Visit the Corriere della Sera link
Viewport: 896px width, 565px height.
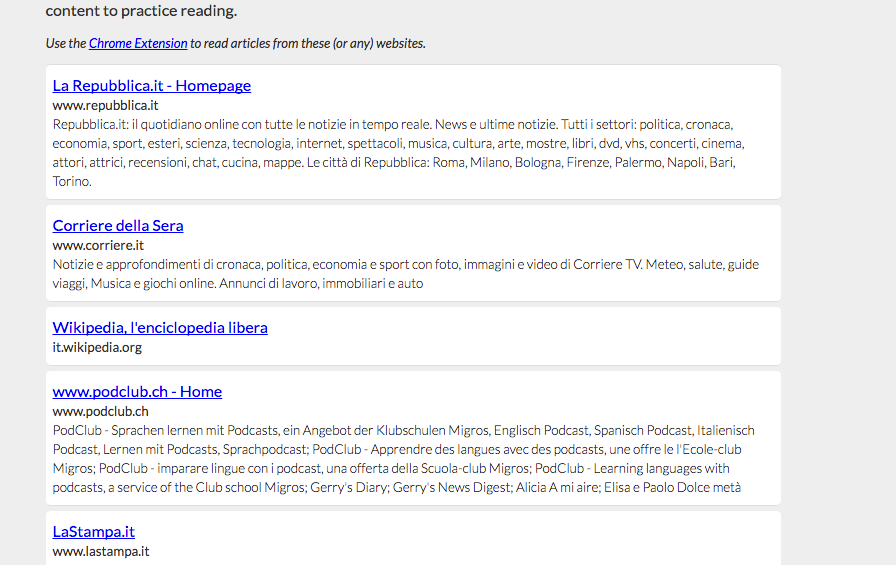pyautogui.click(x=118, y=226)
